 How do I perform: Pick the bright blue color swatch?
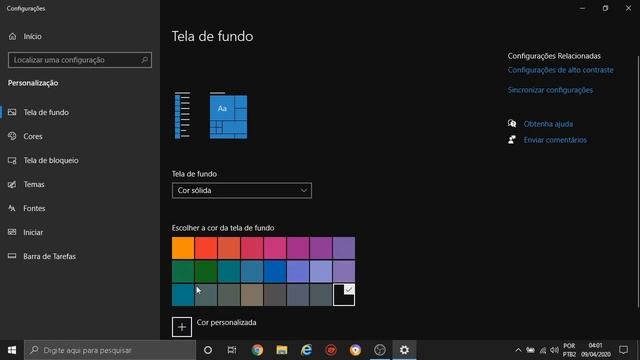275,271
